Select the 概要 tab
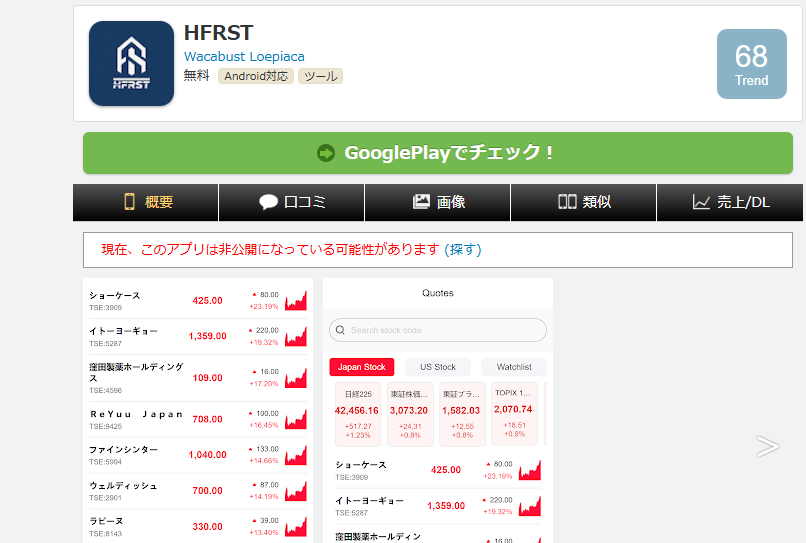806x543 pixels. 145,202
